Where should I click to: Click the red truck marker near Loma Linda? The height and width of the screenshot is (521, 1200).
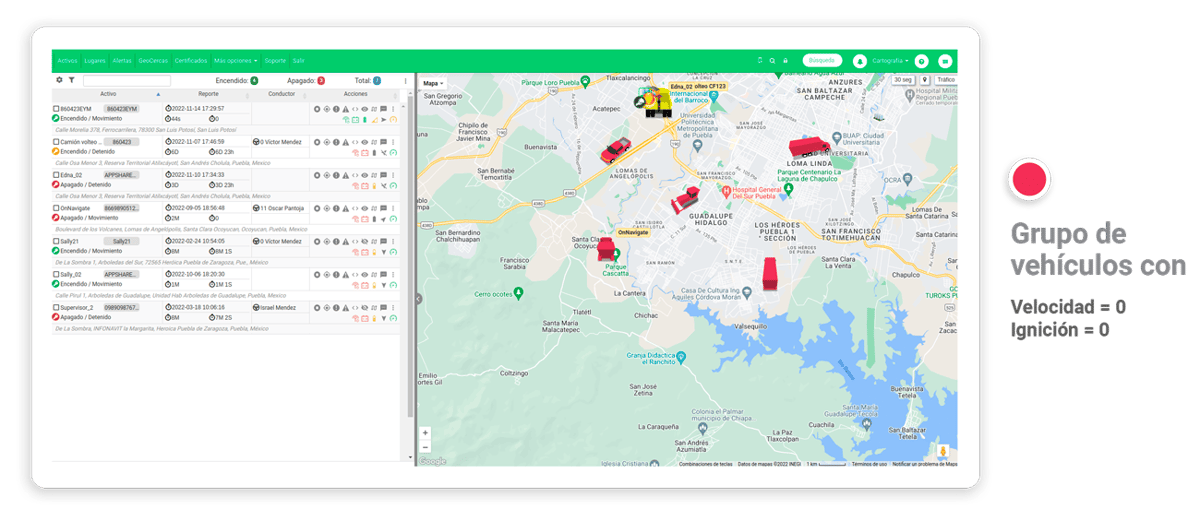808,147
